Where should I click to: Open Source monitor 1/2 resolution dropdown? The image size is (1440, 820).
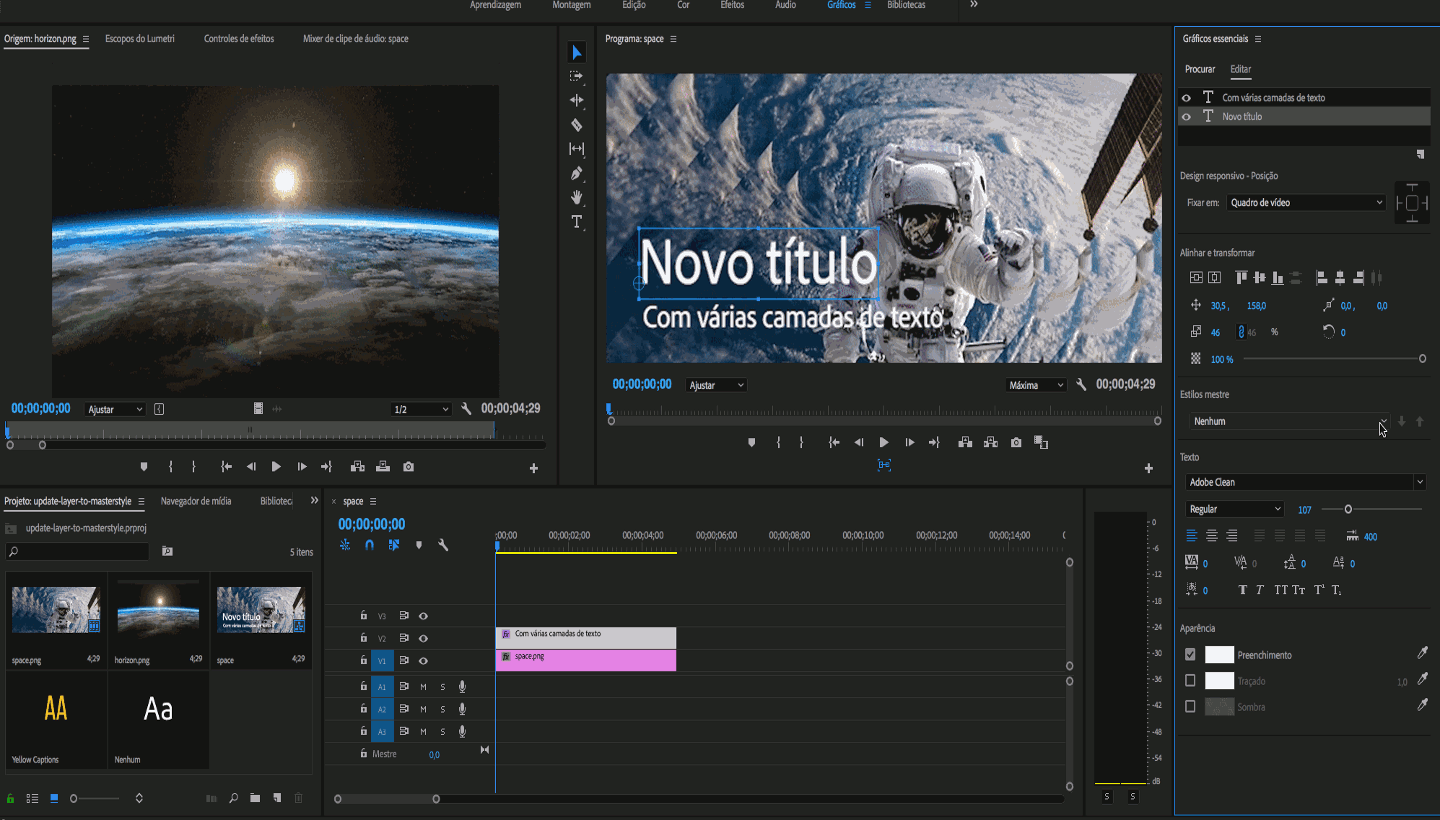[421, 409]
